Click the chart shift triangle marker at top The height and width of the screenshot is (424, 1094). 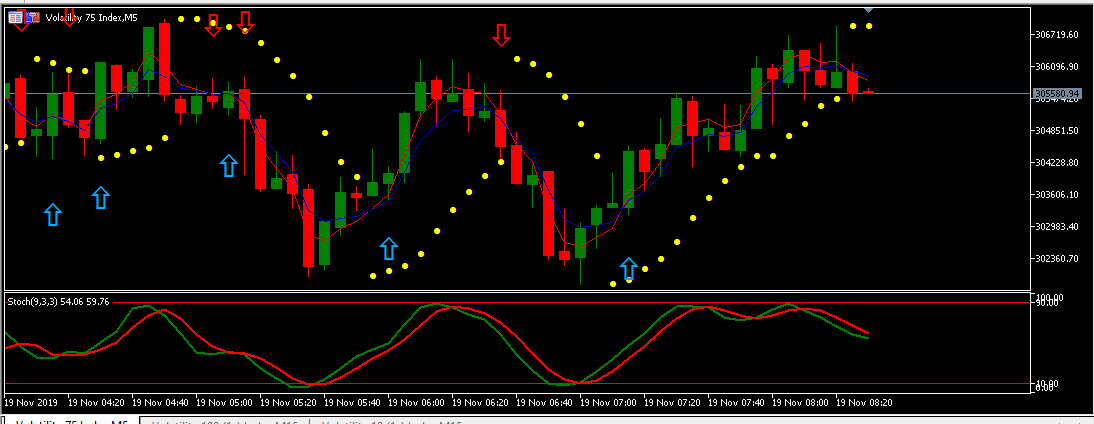(x=868, y=10)
